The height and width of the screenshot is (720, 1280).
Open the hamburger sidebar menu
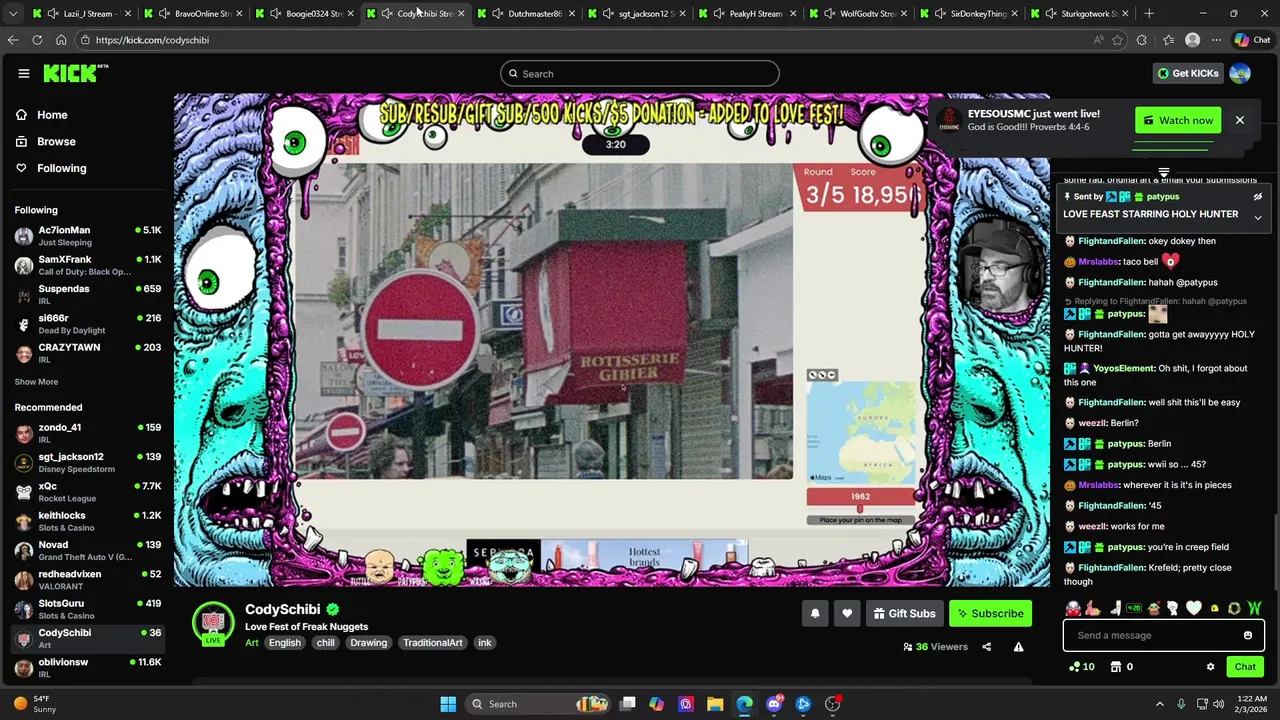point(23,73)
